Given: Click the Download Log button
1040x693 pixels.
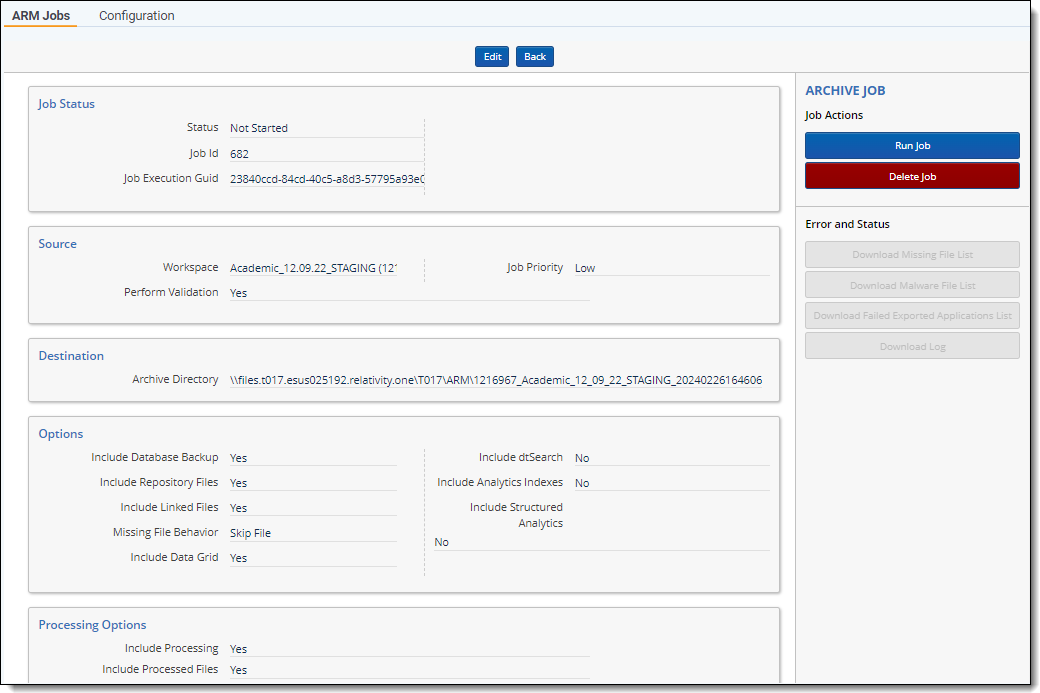Looking at the screenshot, I should click(x=912, y=347).
